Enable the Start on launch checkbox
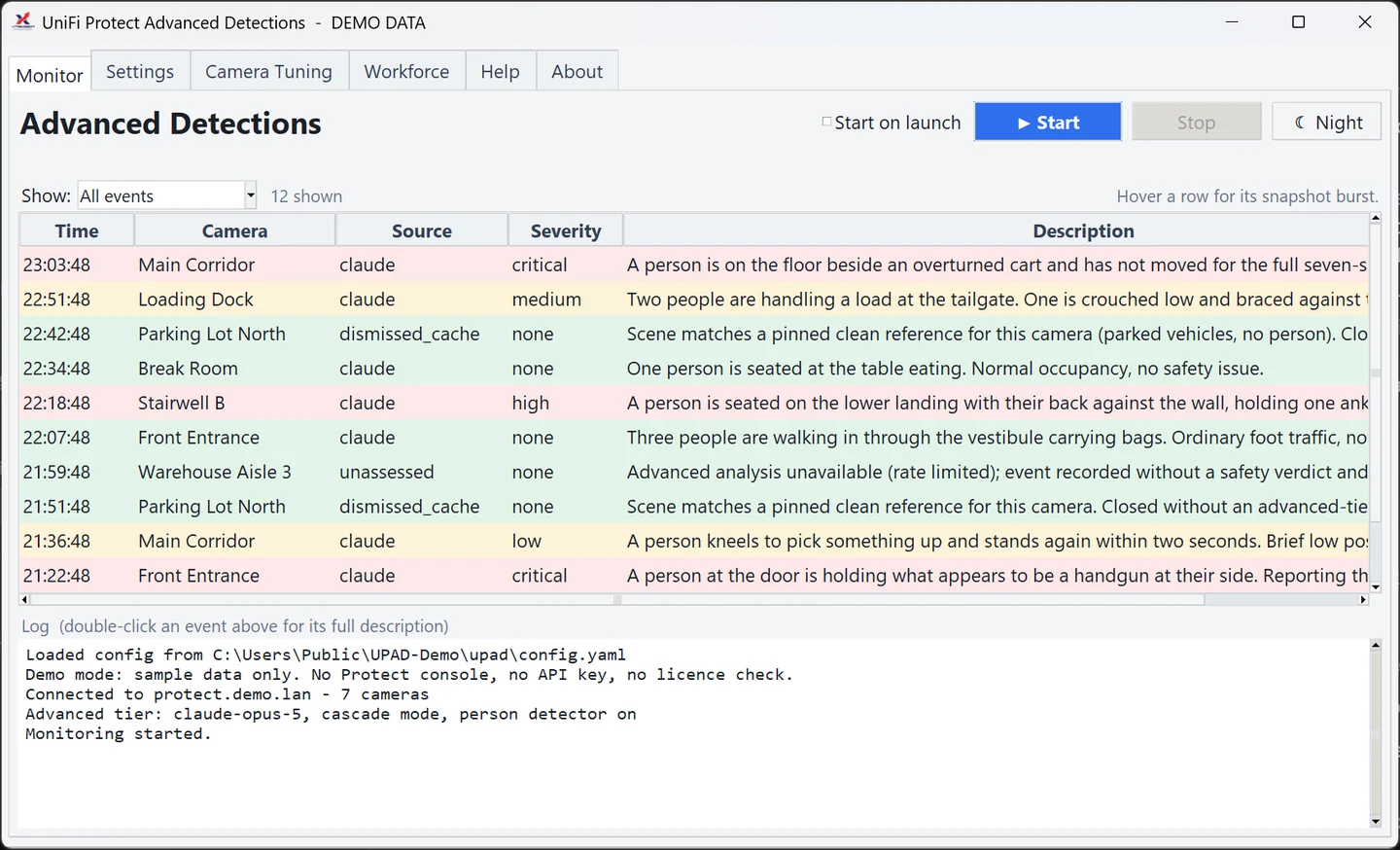Viewport: 1400px width, 850px height. click(826, 123)
